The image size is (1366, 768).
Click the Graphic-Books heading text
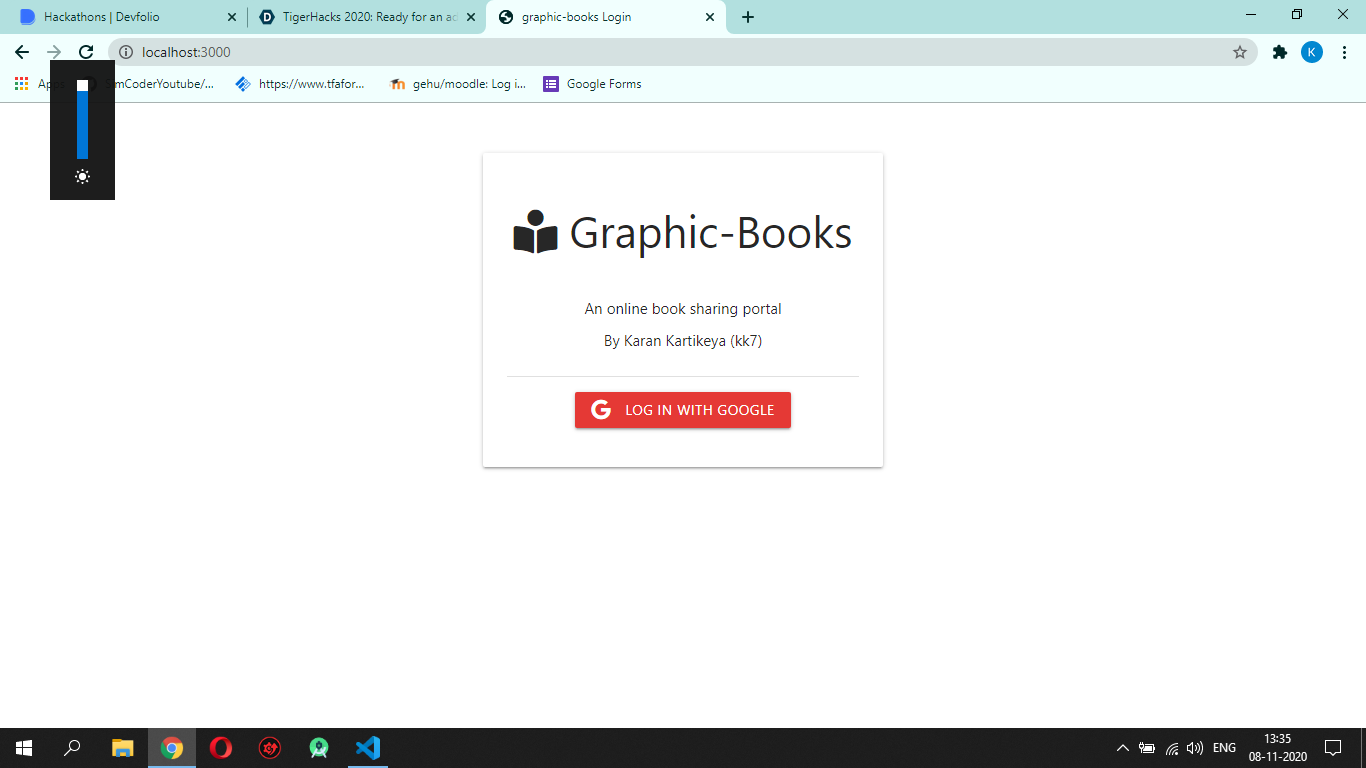coord(711,233)
